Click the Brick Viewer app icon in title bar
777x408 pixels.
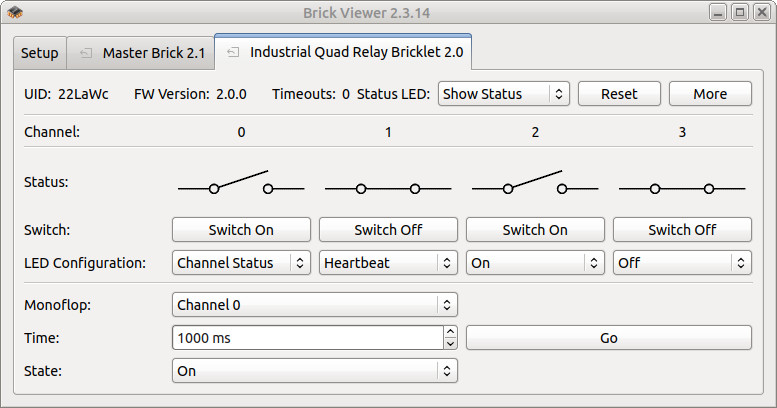15,12
